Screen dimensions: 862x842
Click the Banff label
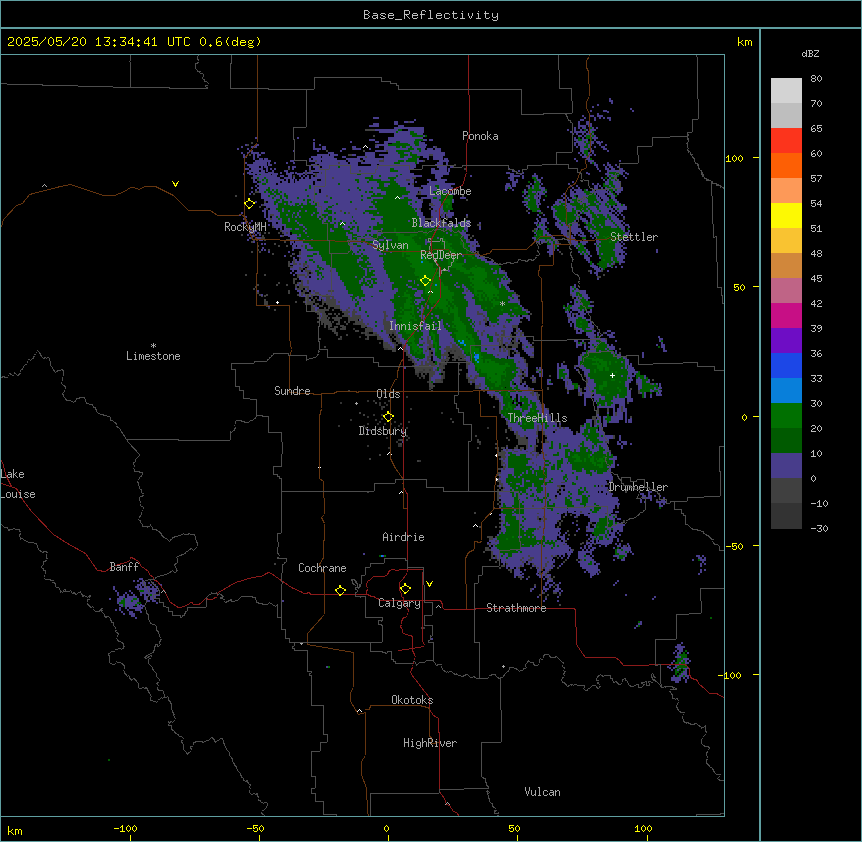[124, 567]
